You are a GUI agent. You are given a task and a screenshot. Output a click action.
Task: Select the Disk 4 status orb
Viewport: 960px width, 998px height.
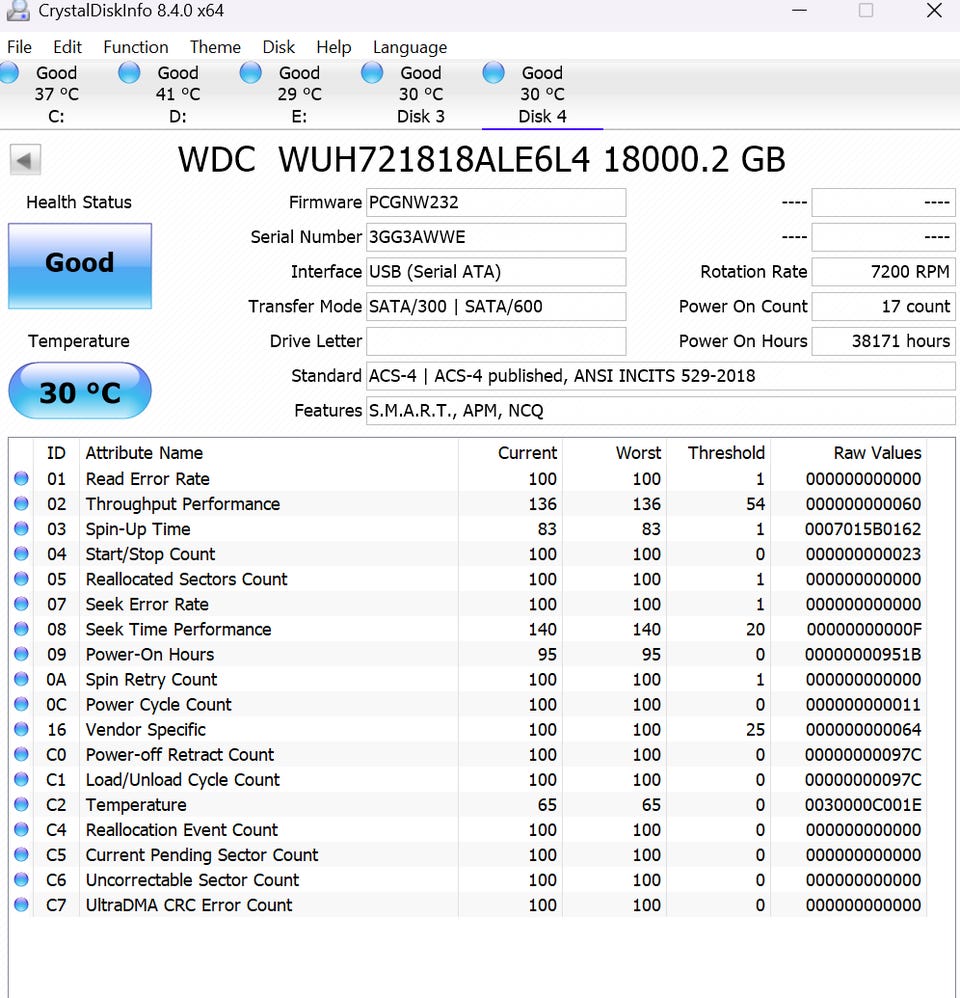(493, 73)
